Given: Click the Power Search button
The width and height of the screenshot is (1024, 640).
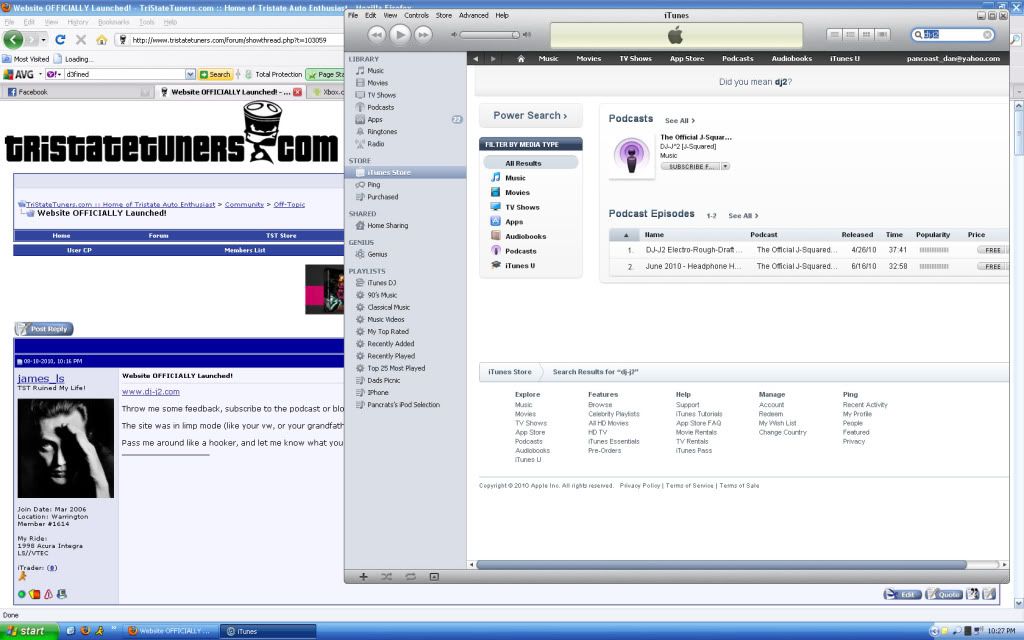Looking at the screenshot, I should pos(530,116).
